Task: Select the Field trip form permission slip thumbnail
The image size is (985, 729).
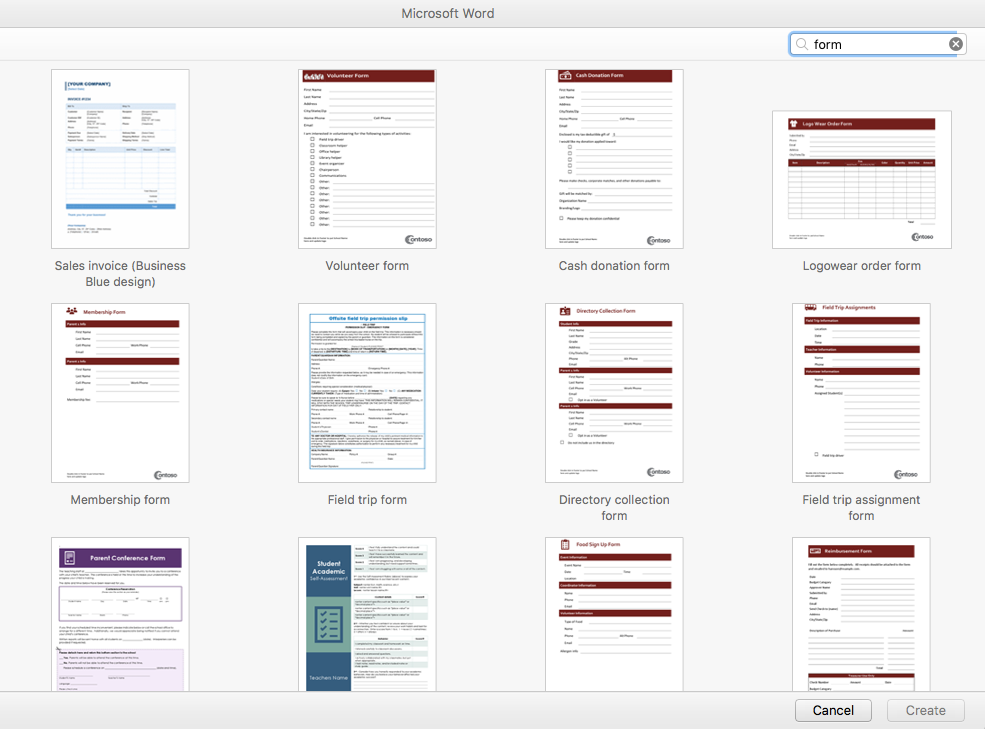Action: [367, 393]
